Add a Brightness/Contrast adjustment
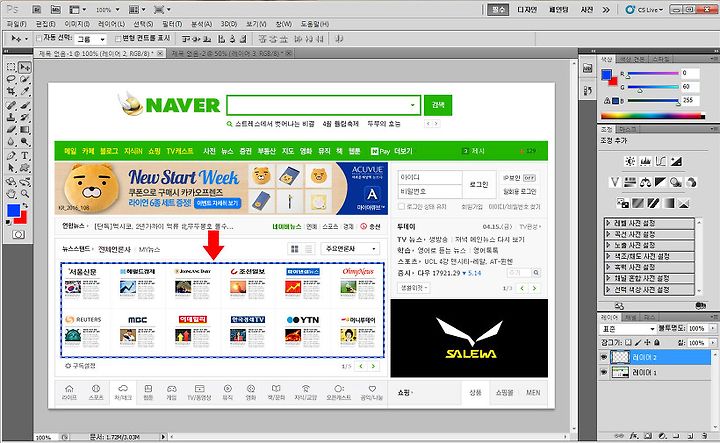Image resolution: width=720 pixels, height=443 pixels. 630,161
